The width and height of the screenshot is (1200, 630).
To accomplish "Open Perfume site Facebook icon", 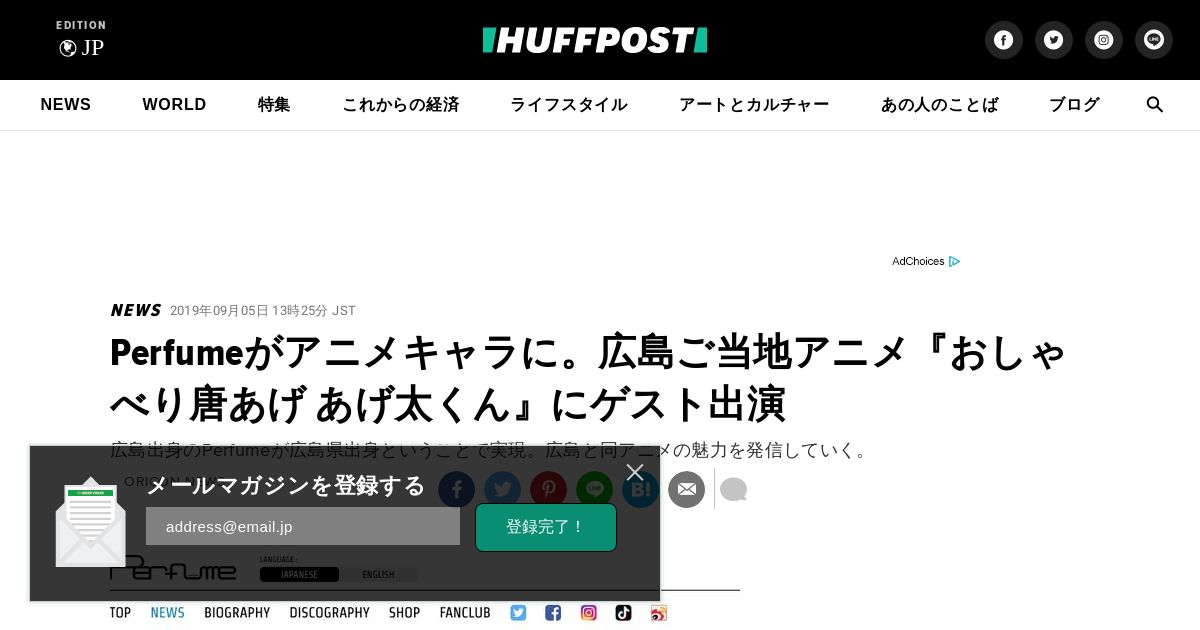I will (x=553, y=613).
